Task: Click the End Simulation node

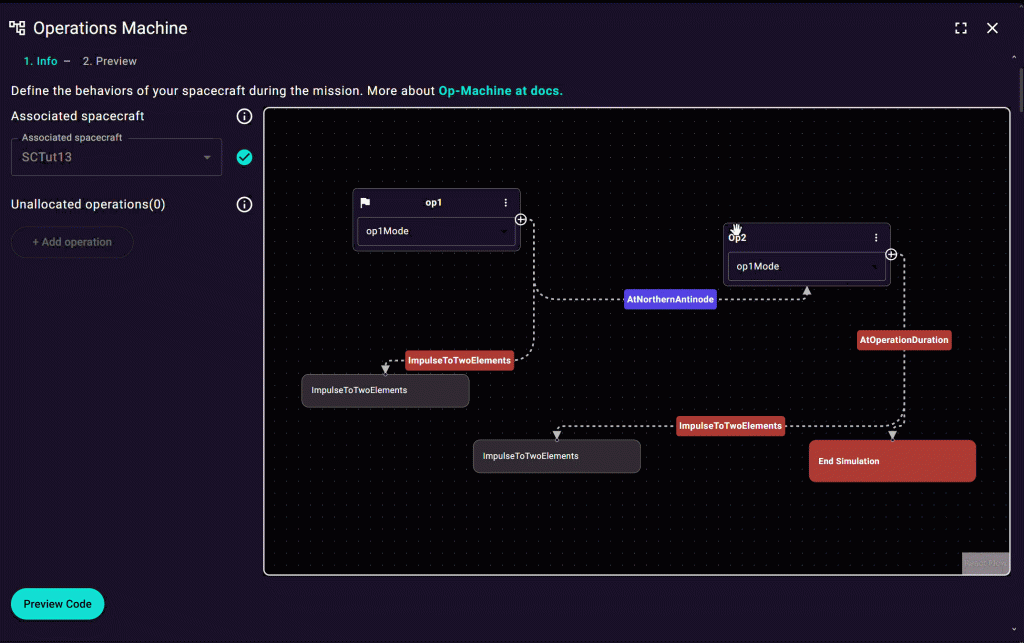Action: click(x=891, y=461)
